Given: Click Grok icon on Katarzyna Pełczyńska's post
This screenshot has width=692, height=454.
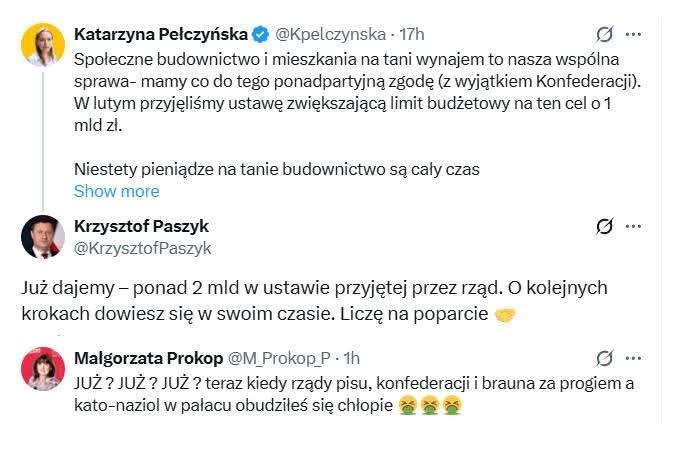Looking at the screenshot, I should tap(604, 33).
